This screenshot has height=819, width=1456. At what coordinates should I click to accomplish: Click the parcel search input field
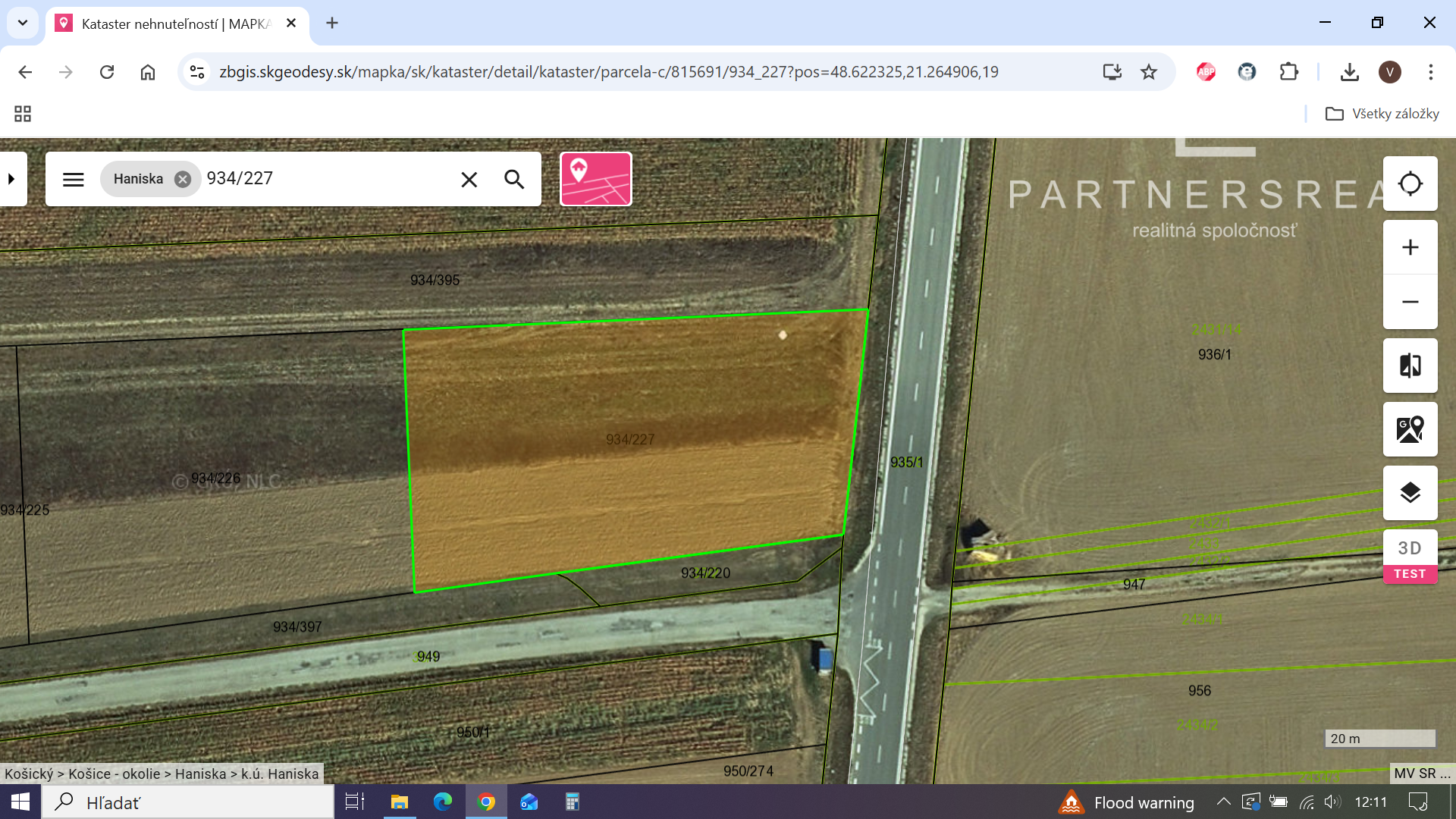(x=326, y=179)
